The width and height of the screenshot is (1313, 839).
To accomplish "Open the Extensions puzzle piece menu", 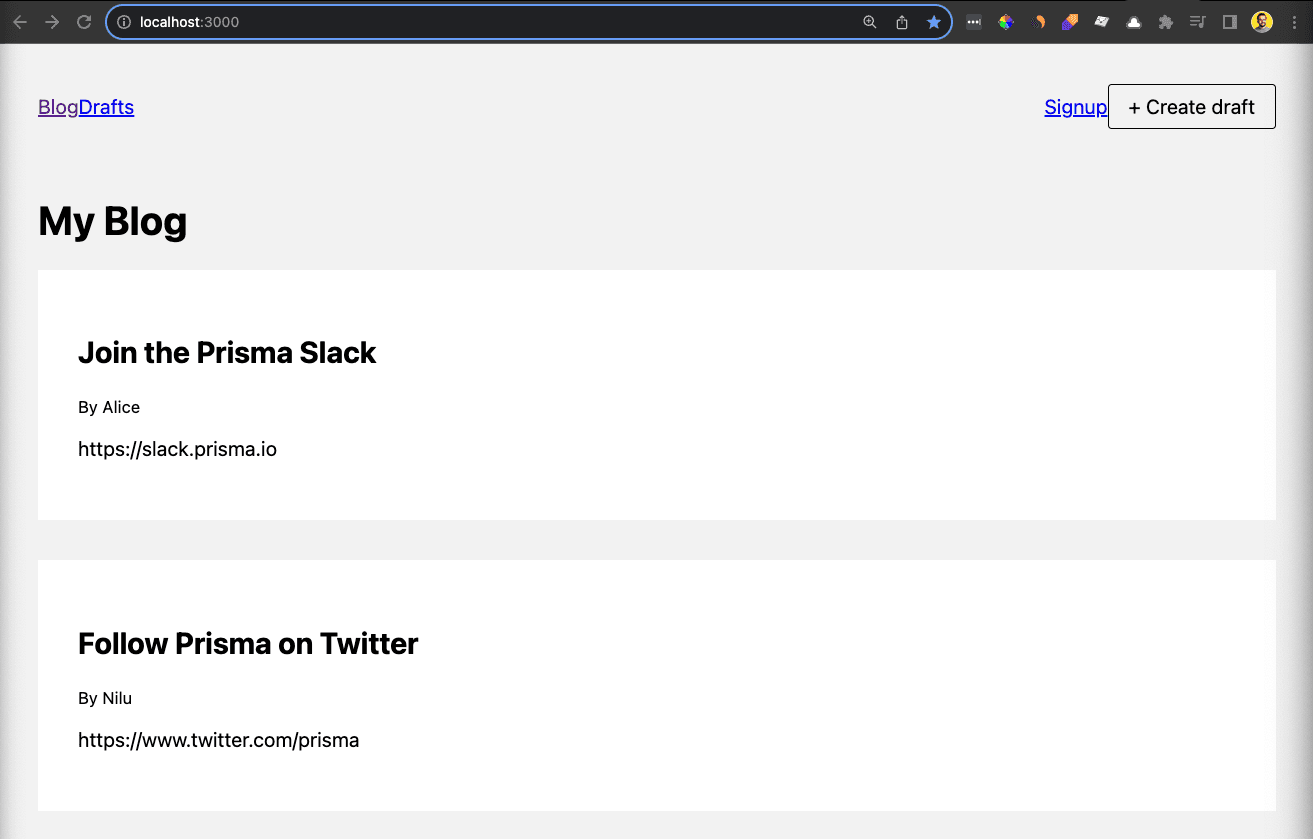I will tap(1165, 22).
